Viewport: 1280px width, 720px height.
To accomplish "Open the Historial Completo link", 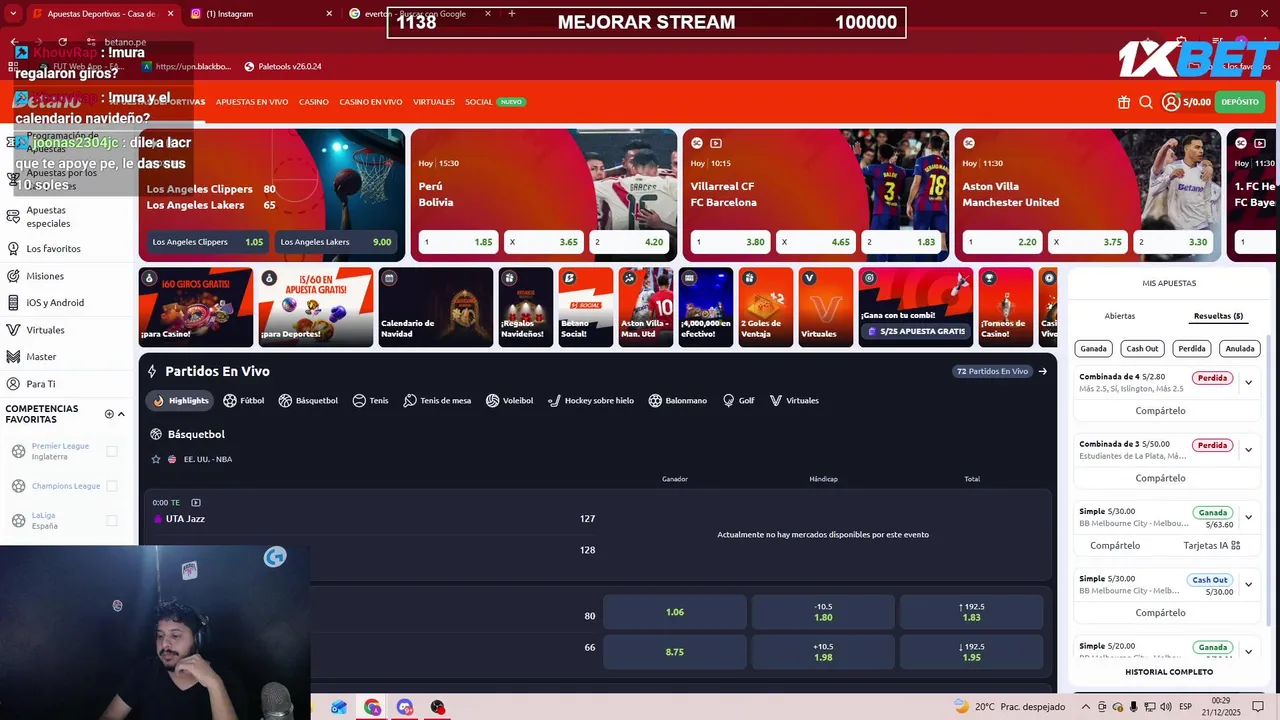I will (1169, 672).
